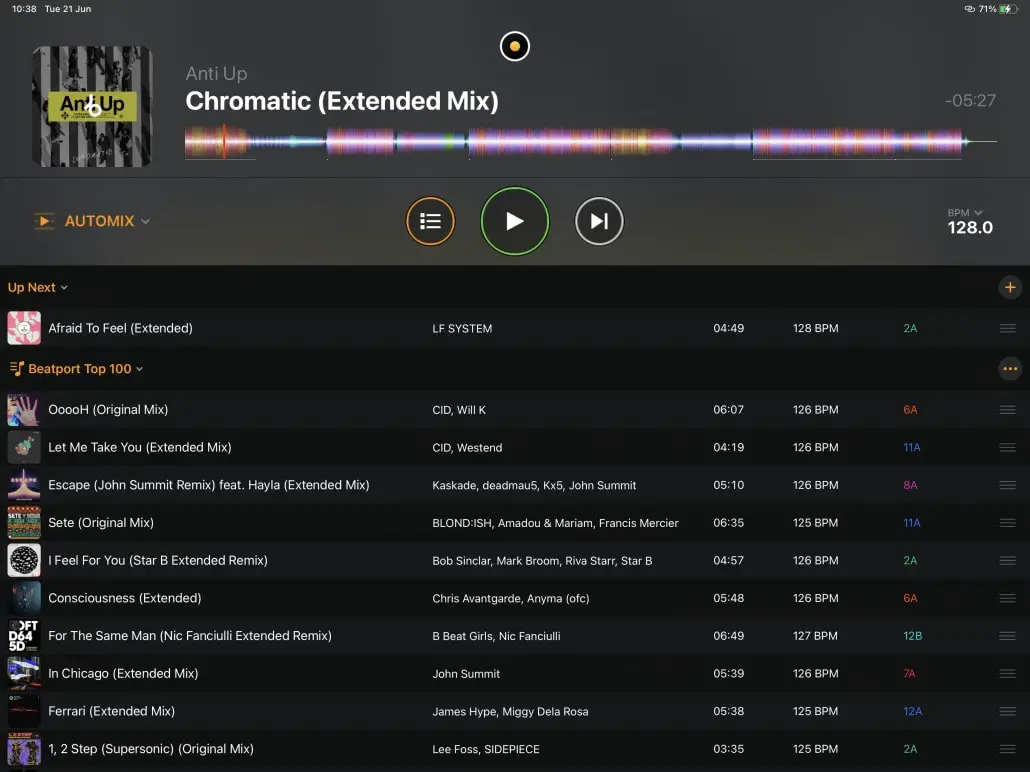1030x772 pixels.
Task: Tap the In Chicago track artwork
Action: 24,673
